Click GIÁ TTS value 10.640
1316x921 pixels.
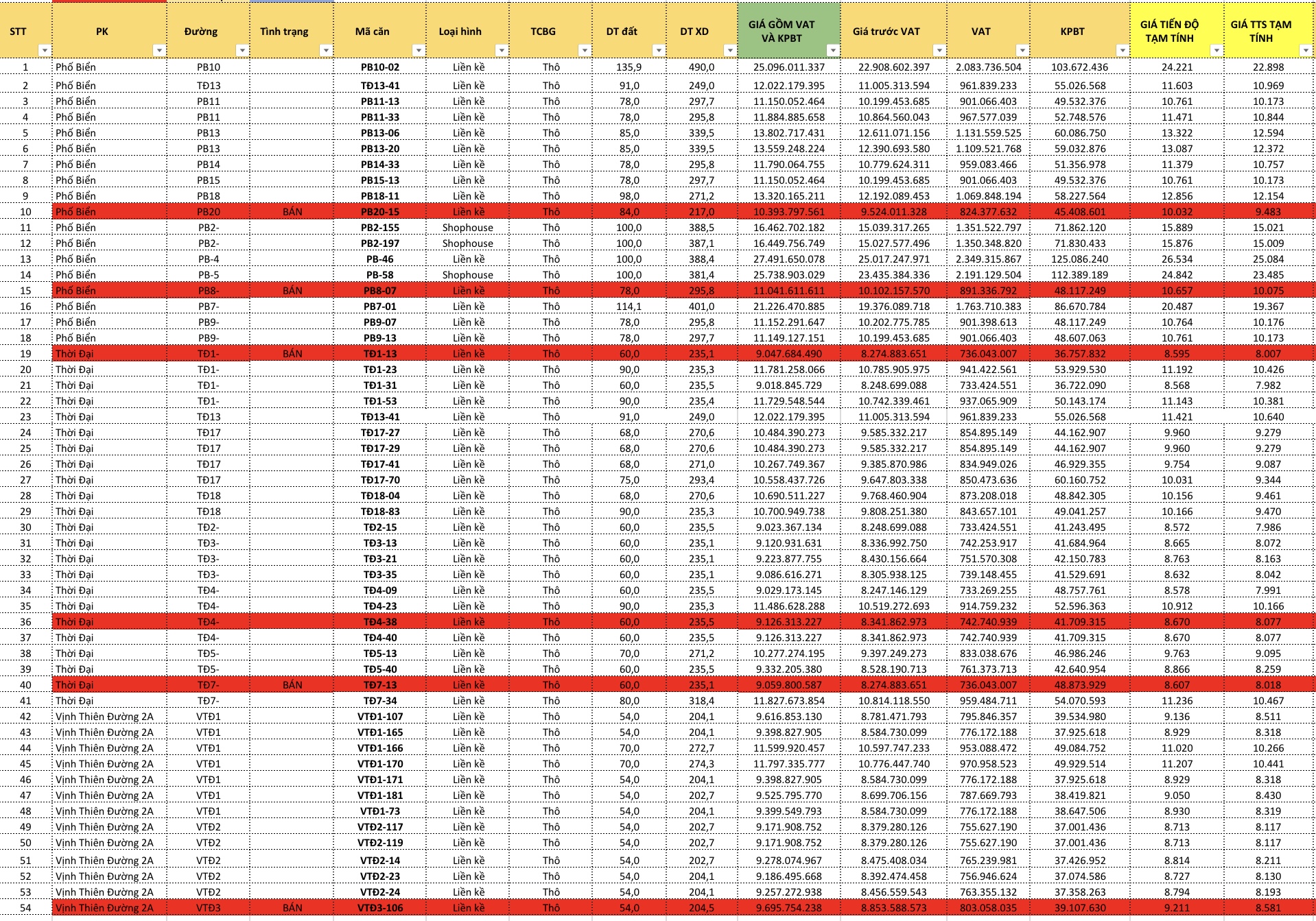click(1268, 417)
